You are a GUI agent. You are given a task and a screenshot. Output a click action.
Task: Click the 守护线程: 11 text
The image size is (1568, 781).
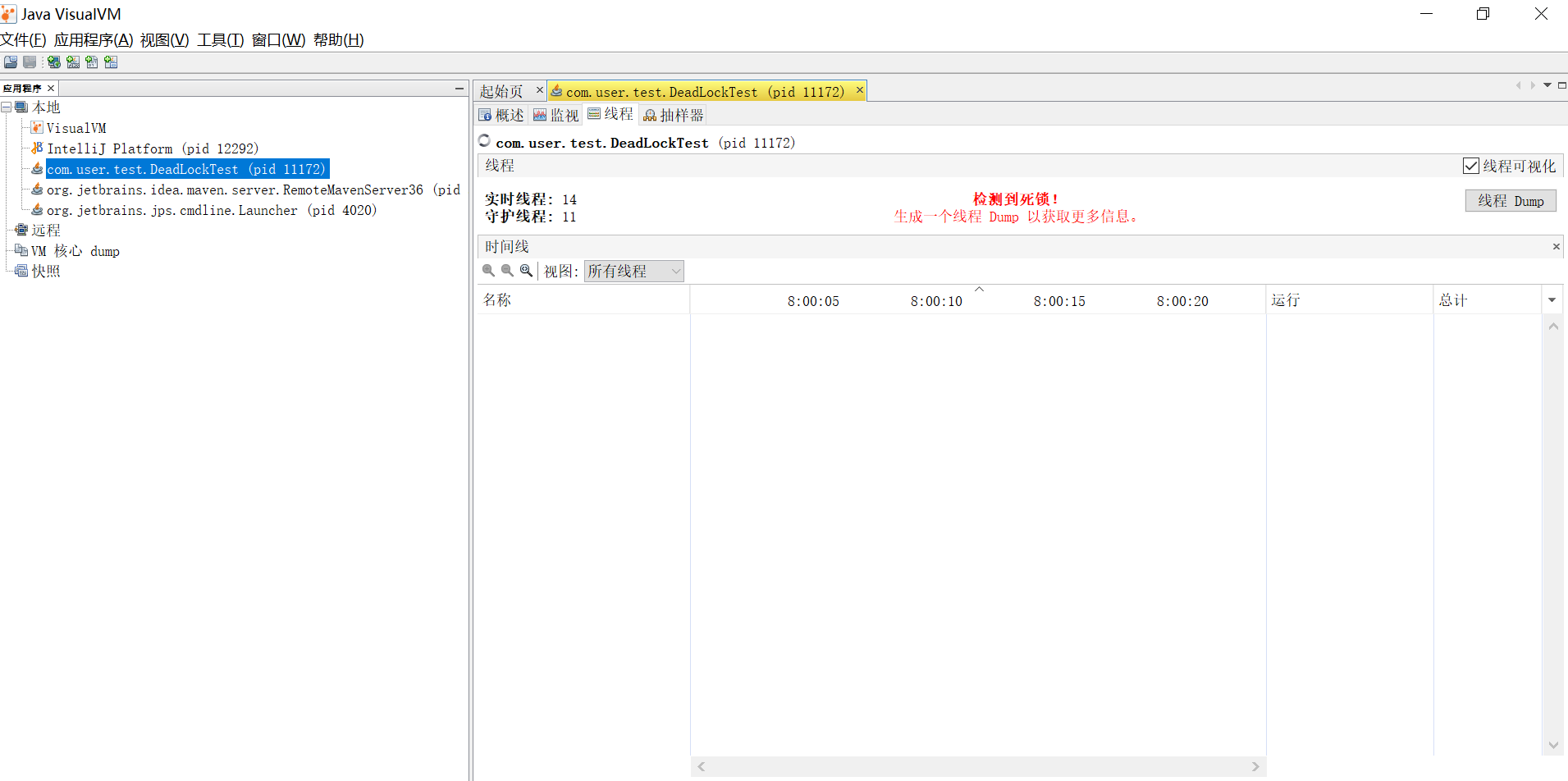tap(530, 217)
